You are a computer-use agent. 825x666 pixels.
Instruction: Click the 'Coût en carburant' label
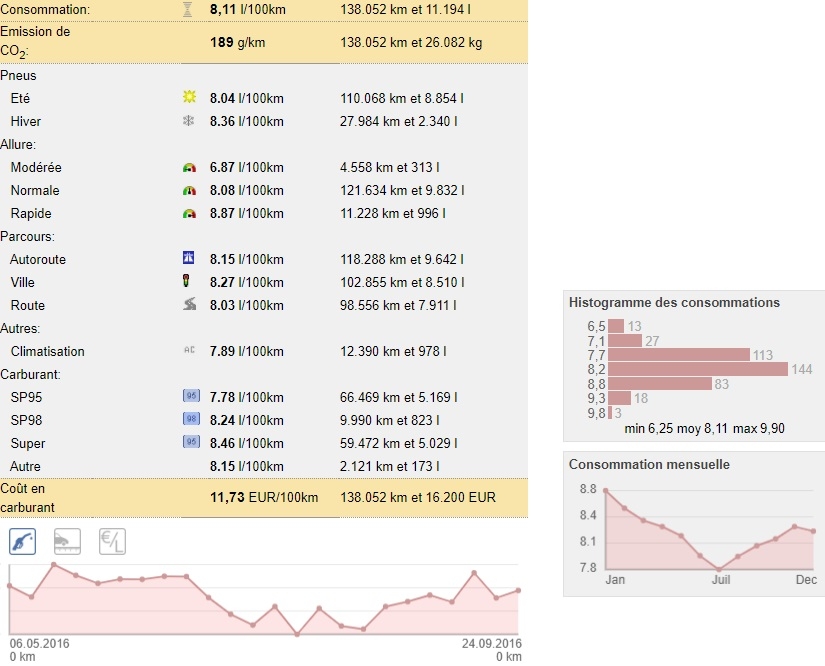[27, 498]
